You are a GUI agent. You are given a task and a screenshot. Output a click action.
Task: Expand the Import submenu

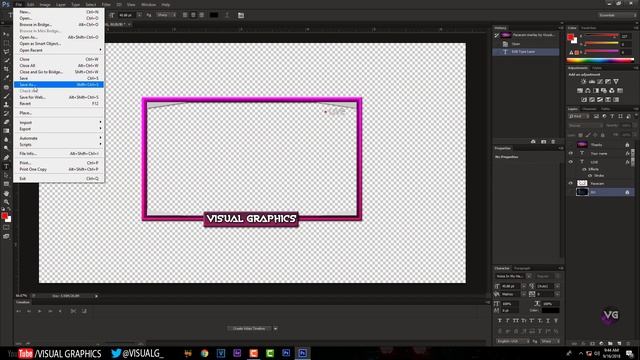(x=58, y=122)
